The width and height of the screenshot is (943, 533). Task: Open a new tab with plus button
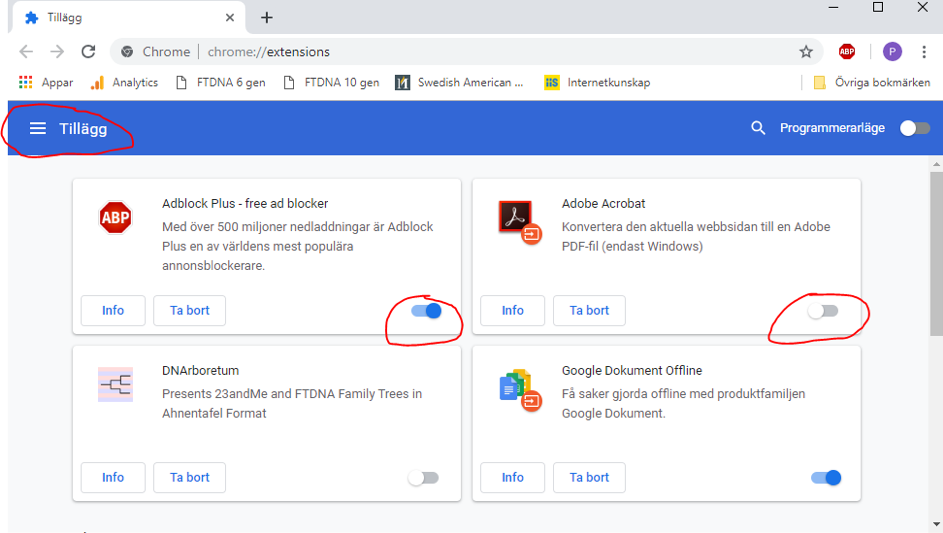267,18
